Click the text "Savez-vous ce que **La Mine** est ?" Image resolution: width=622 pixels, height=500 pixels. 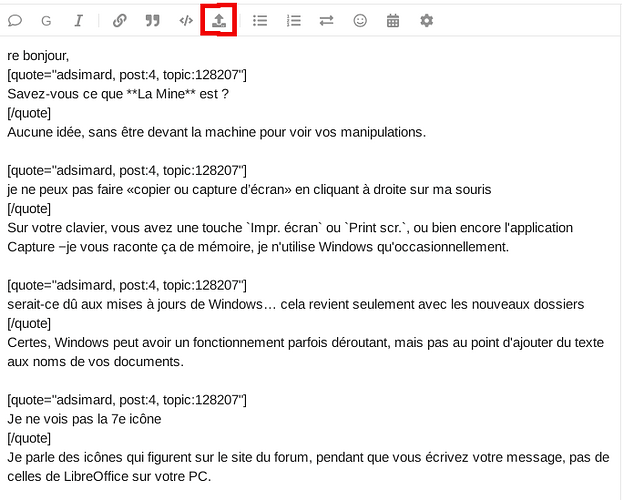pos(118,94)
